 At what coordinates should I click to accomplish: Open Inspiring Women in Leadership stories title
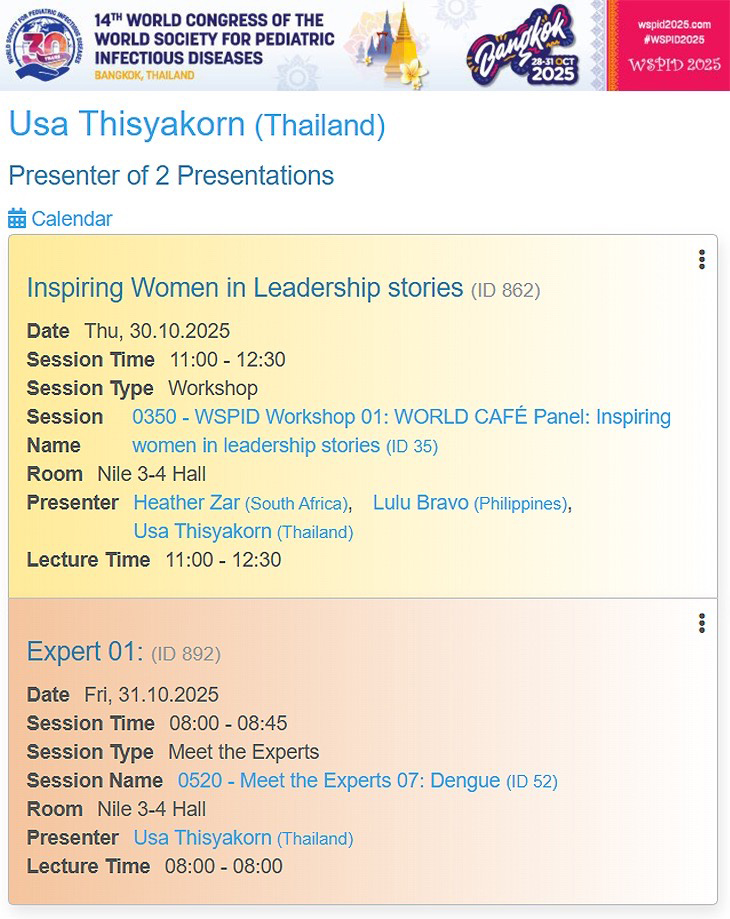[x=245, y=288]
